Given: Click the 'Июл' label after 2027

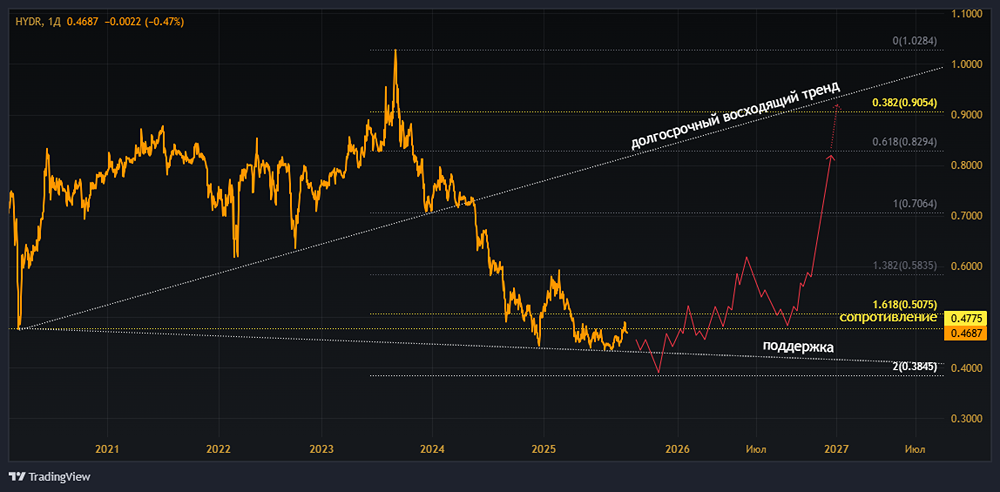Looking at the screenshot, I should (x=915, y=449).
